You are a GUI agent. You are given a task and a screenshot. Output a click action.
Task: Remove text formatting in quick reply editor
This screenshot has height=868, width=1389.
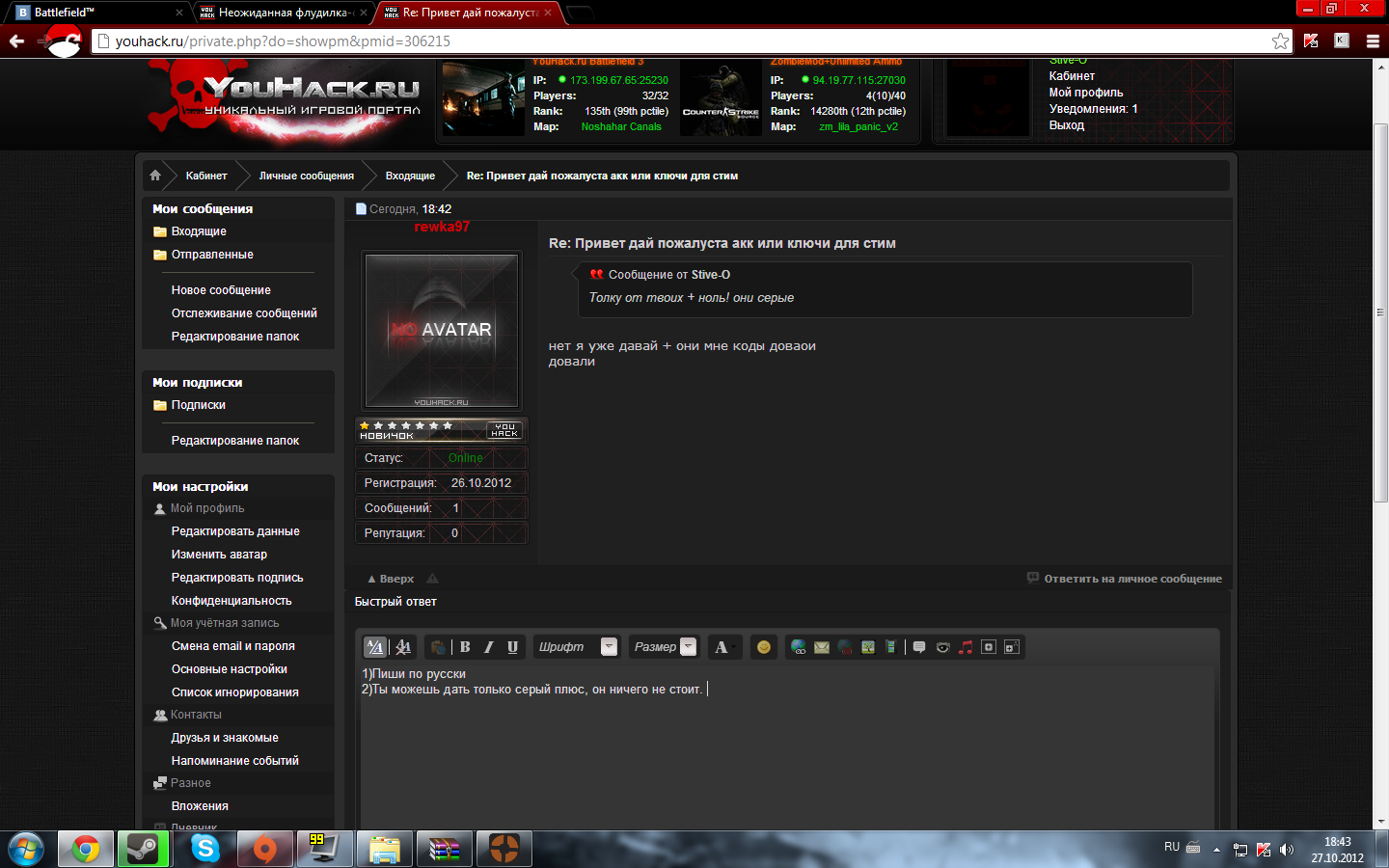pyautogui.click(x=403, y=647)
